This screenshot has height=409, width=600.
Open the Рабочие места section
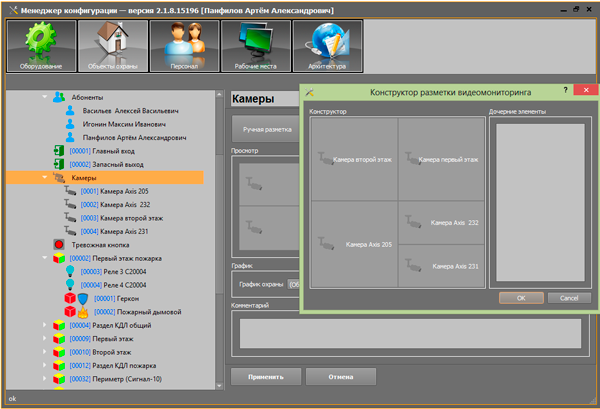pos(255,45)
